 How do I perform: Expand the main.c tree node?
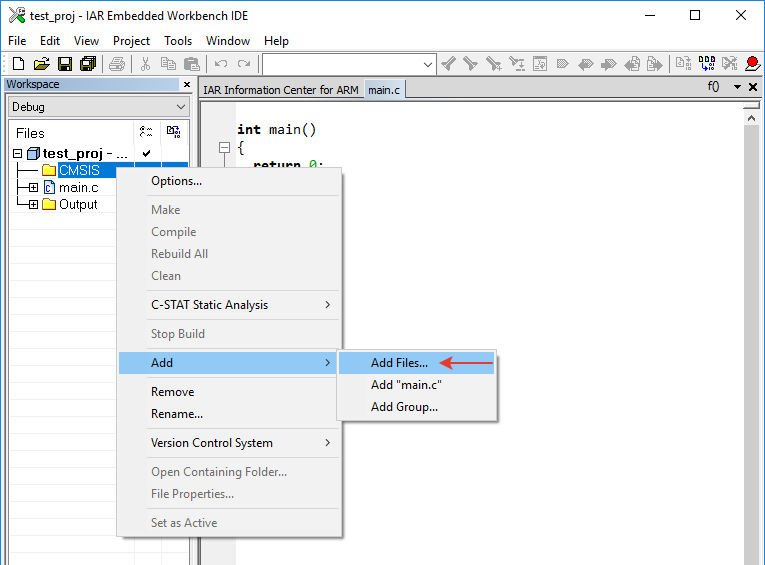point(33,187)
